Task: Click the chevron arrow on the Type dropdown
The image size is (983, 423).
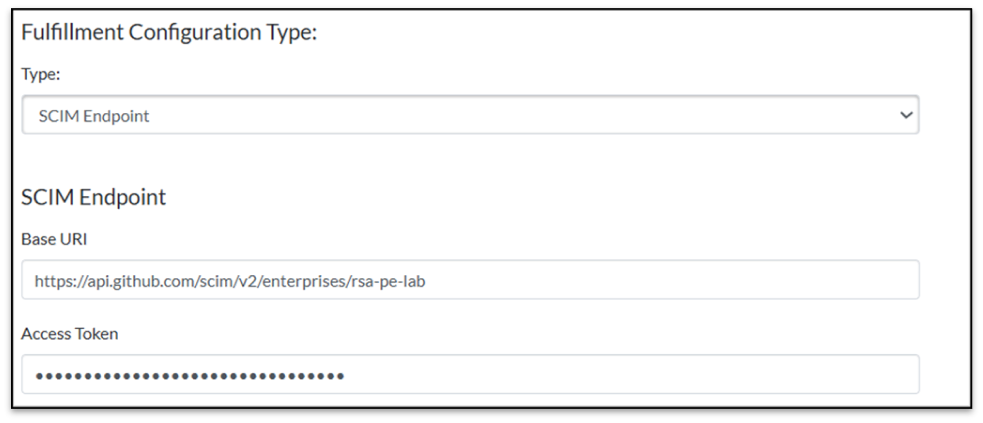Action: tap(906, 115)
